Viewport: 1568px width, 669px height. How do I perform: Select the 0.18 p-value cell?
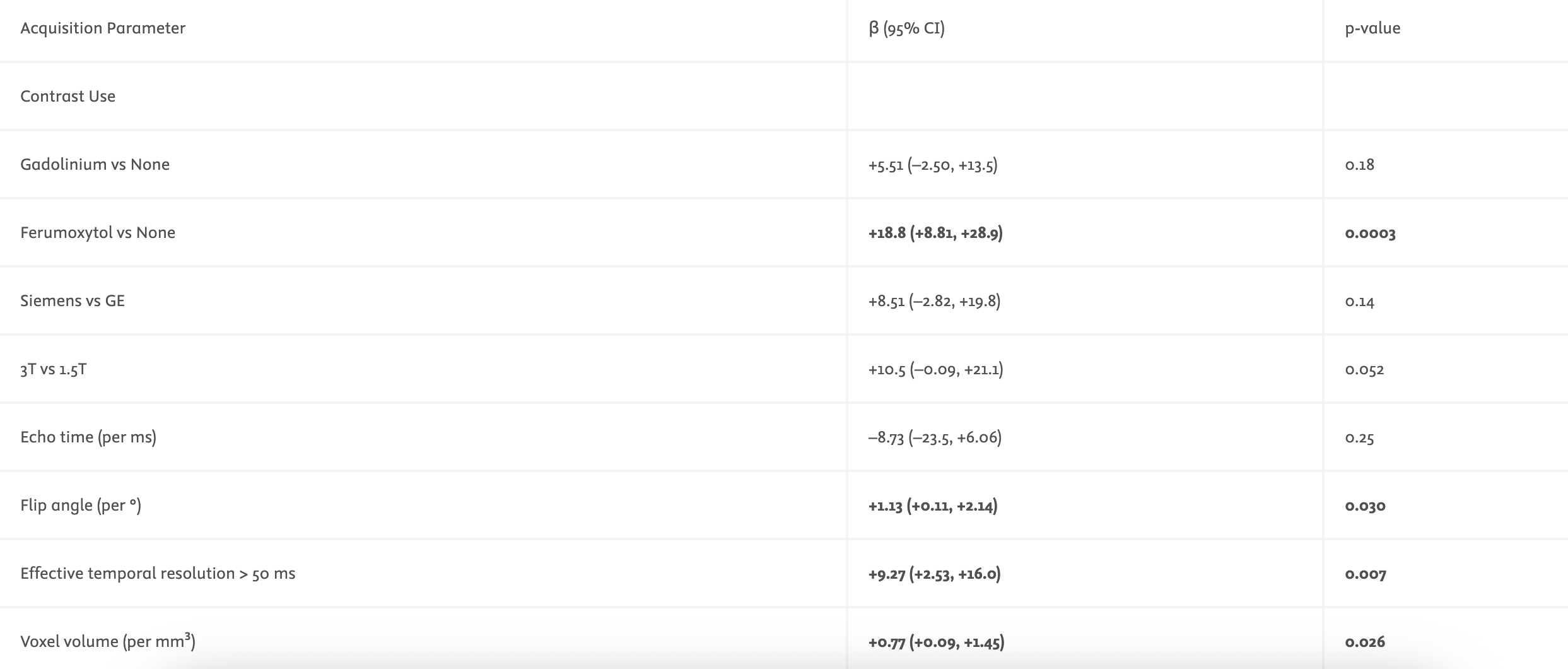(x=1359, y=165)
